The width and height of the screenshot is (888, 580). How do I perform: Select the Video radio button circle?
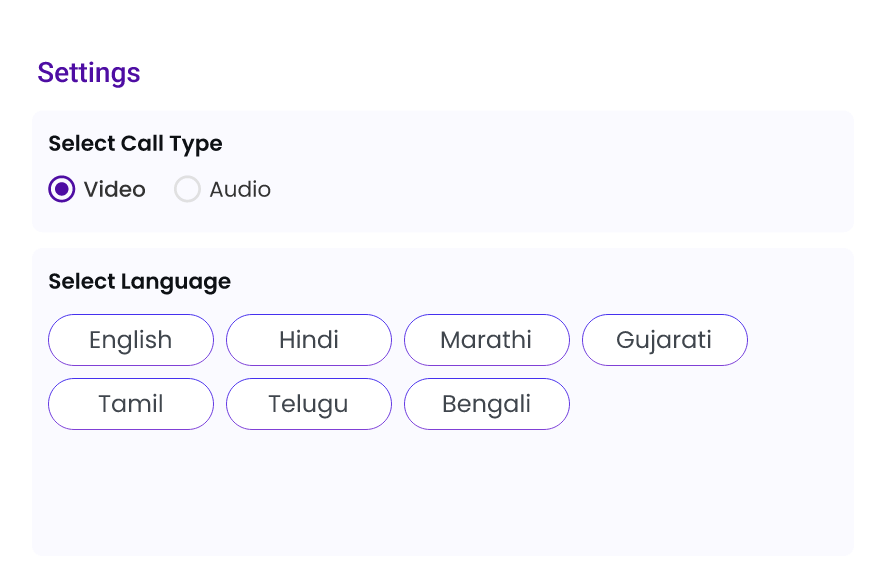click(62, 189)
